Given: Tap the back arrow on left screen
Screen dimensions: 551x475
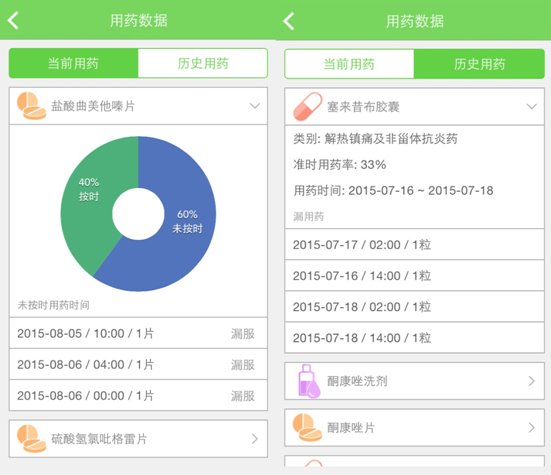Looking at the screenshot, I should (13, 20).
